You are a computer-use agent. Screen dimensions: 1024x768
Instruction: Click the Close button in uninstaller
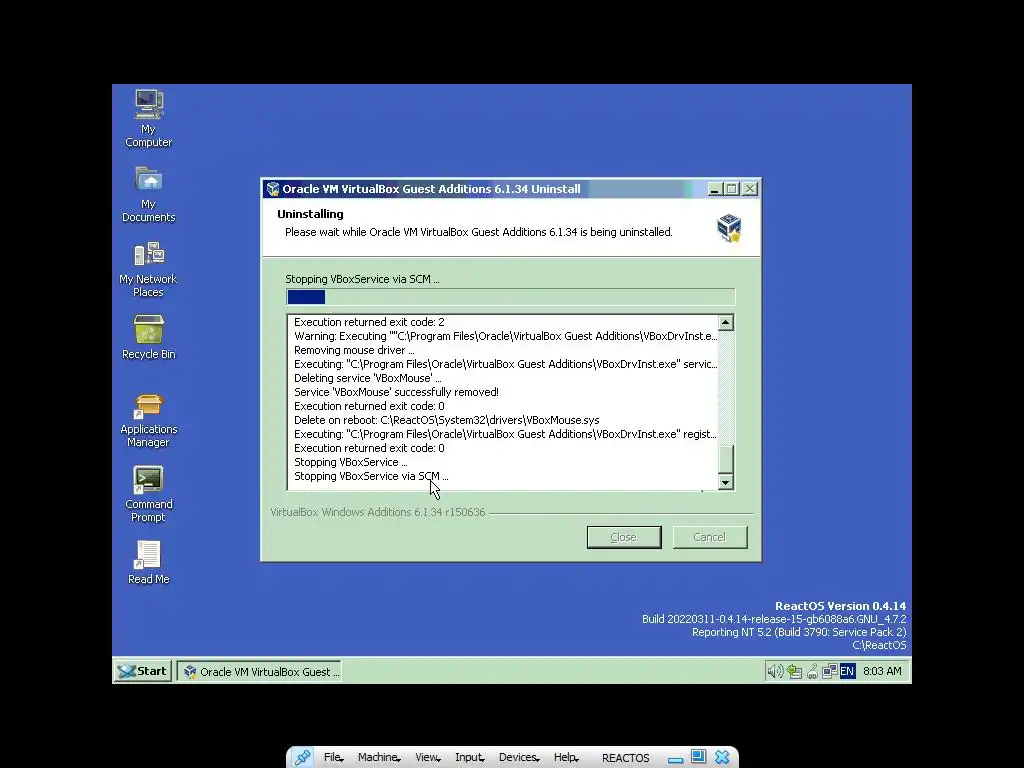click(624, 537)
